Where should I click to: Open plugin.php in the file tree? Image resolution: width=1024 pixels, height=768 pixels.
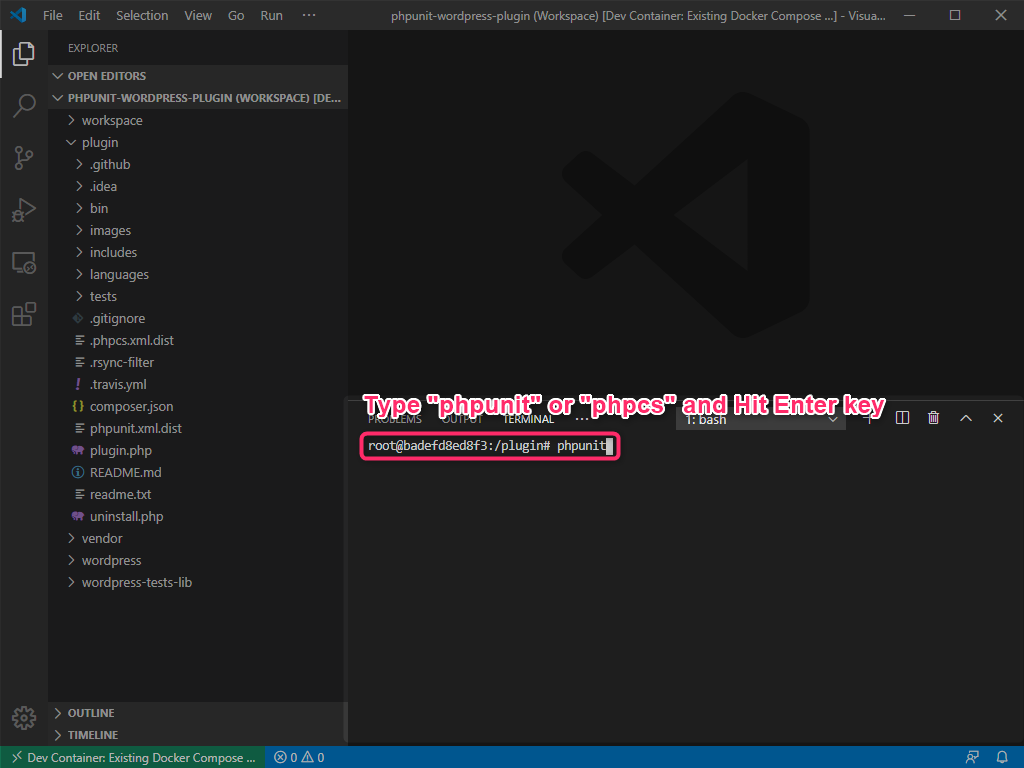pyautogui.click(x=120, y=450)
